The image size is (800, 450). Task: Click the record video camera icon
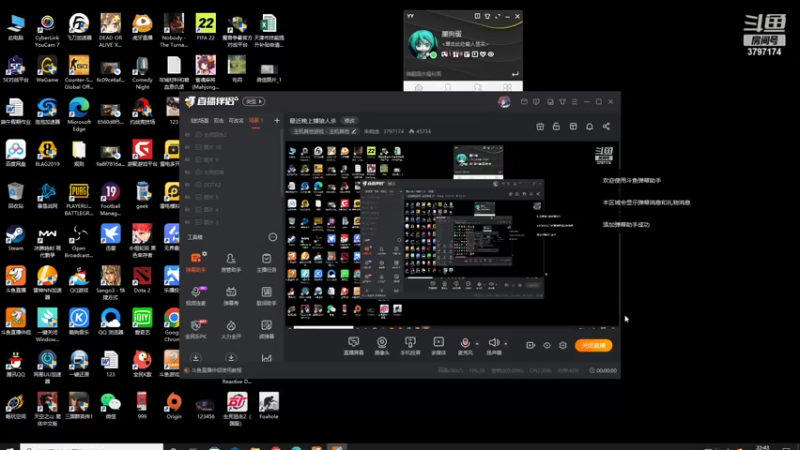pyautogui.click(x=531, y=345)
